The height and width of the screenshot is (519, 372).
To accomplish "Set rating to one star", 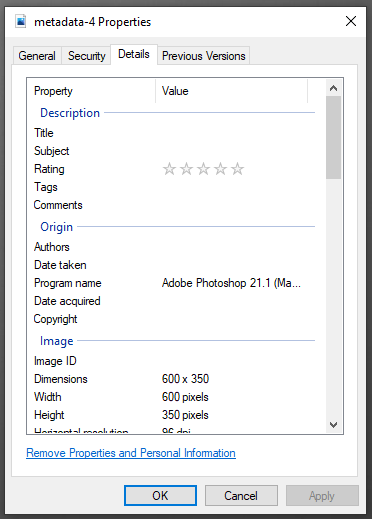I will (169, 169).
